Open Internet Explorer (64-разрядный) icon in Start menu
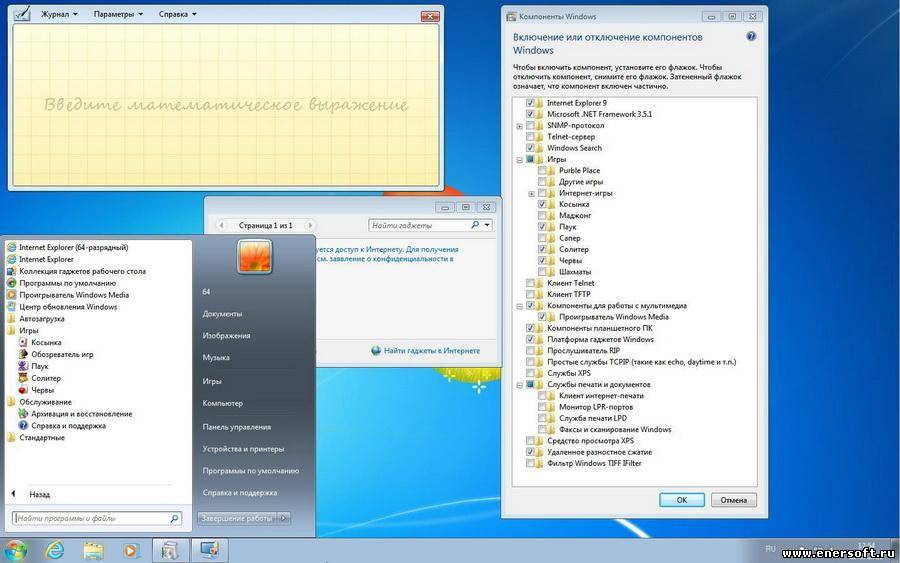Viewport: 900px width, 563px height. coord(11,247)
